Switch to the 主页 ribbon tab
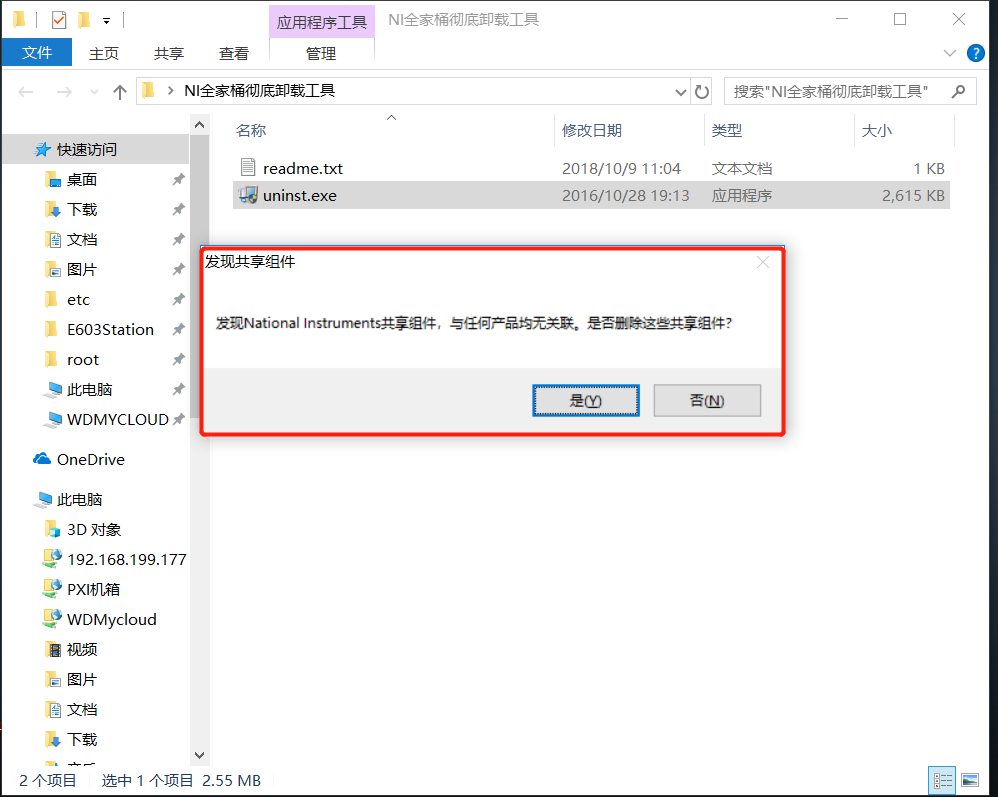The image size is (998, 797). pos(104,53)
